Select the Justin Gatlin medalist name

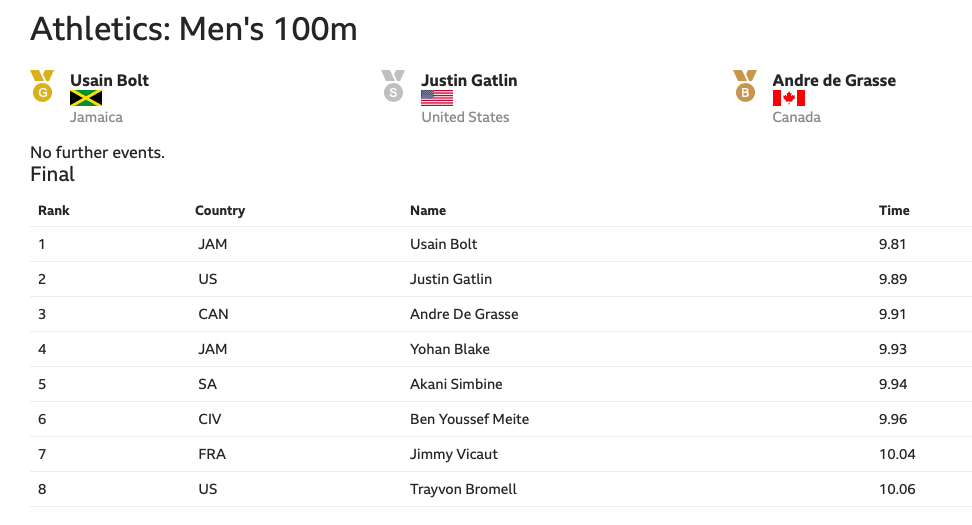[469, 80]
